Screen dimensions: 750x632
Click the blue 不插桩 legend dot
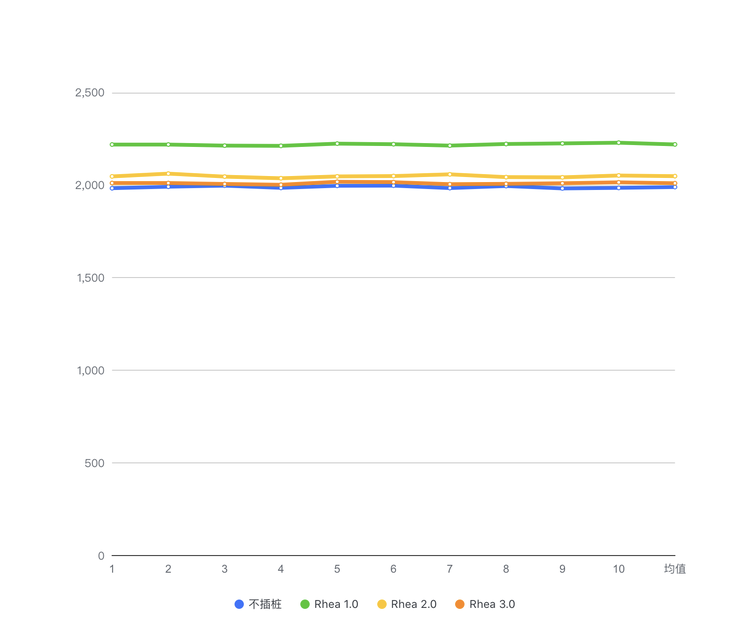click(x=239, y=604)
